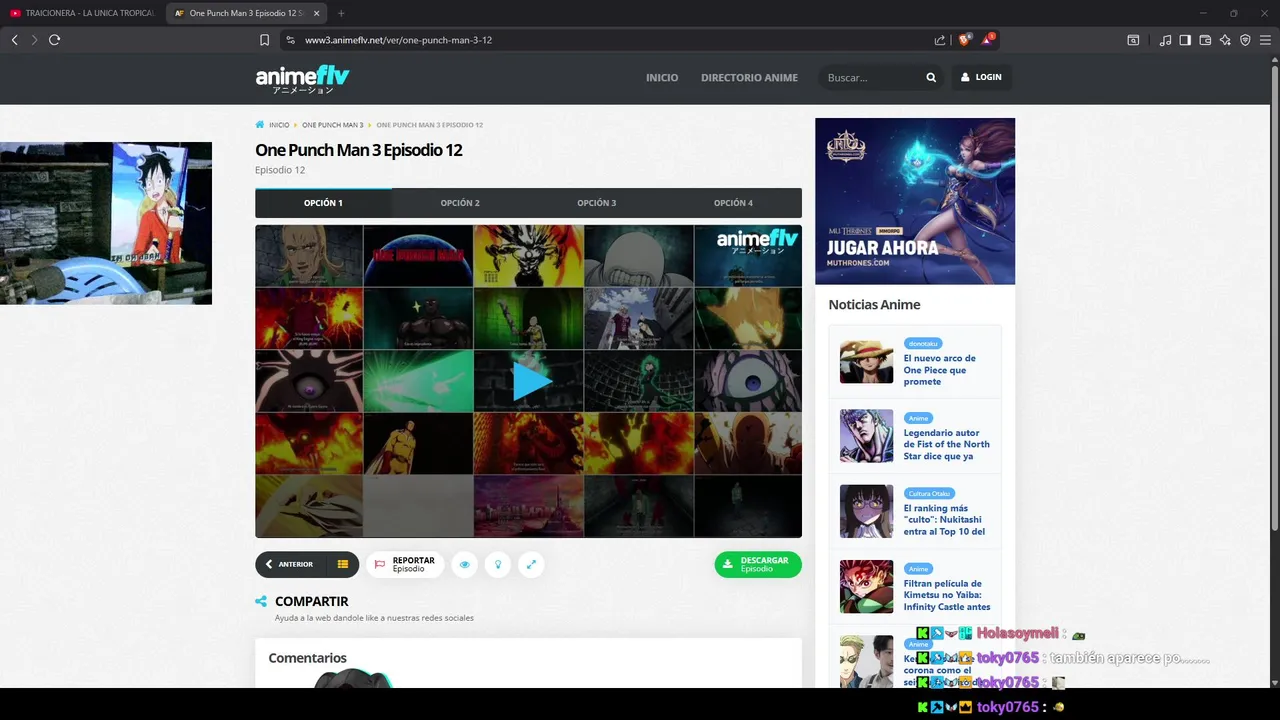
Task: Open the Brave Wallet icon
Action: pyautogui.click(x=1205, y=40)
